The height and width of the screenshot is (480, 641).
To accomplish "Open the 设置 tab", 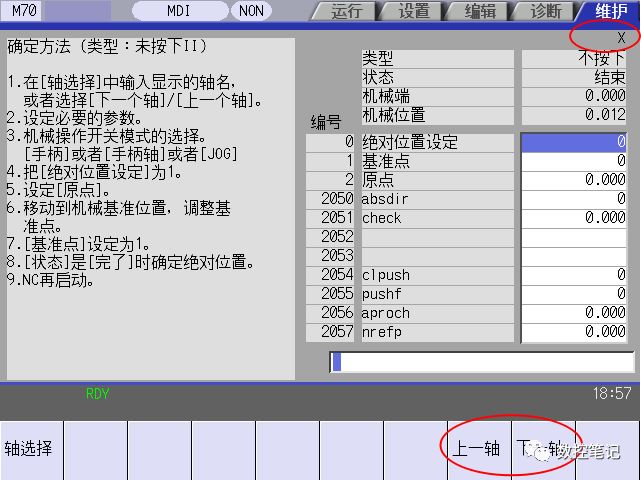I will (412, 11).
